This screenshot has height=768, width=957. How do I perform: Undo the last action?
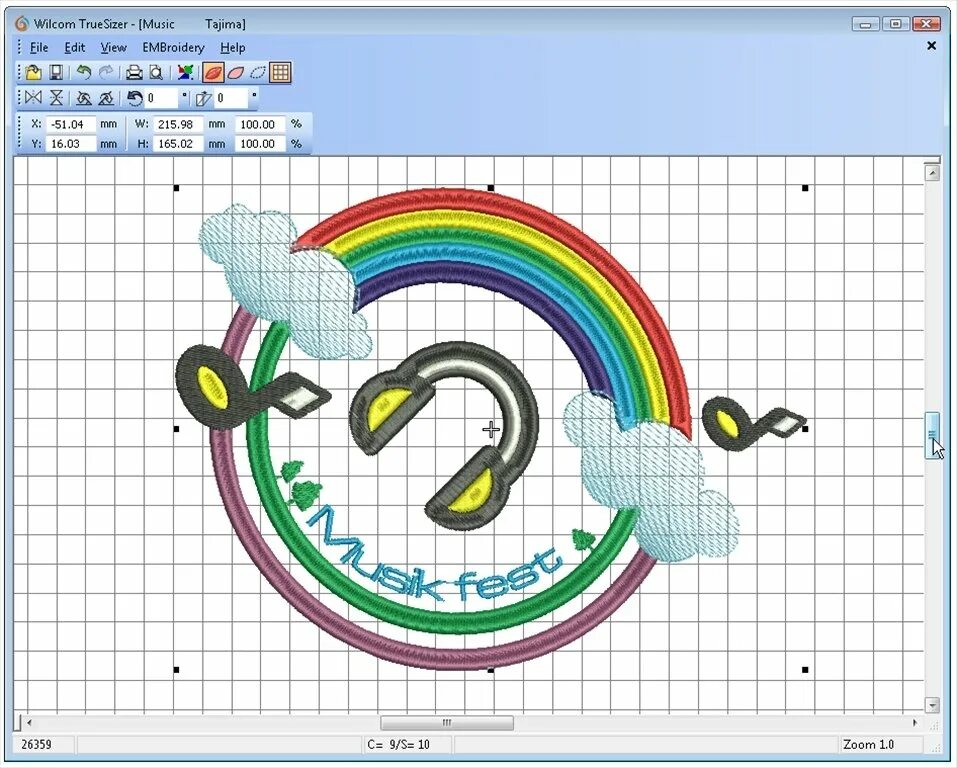point(84,73)
